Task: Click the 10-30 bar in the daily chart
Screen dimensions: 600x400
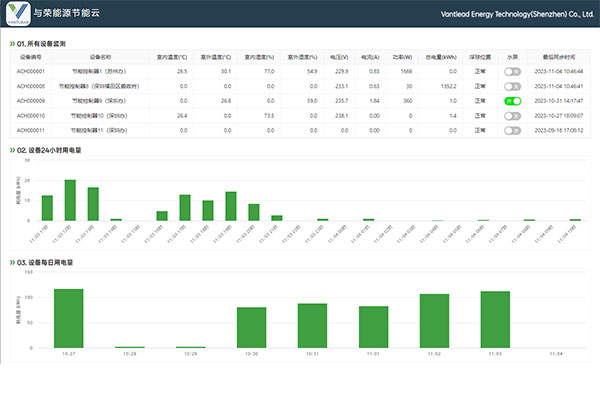Action: coord(251,327)
